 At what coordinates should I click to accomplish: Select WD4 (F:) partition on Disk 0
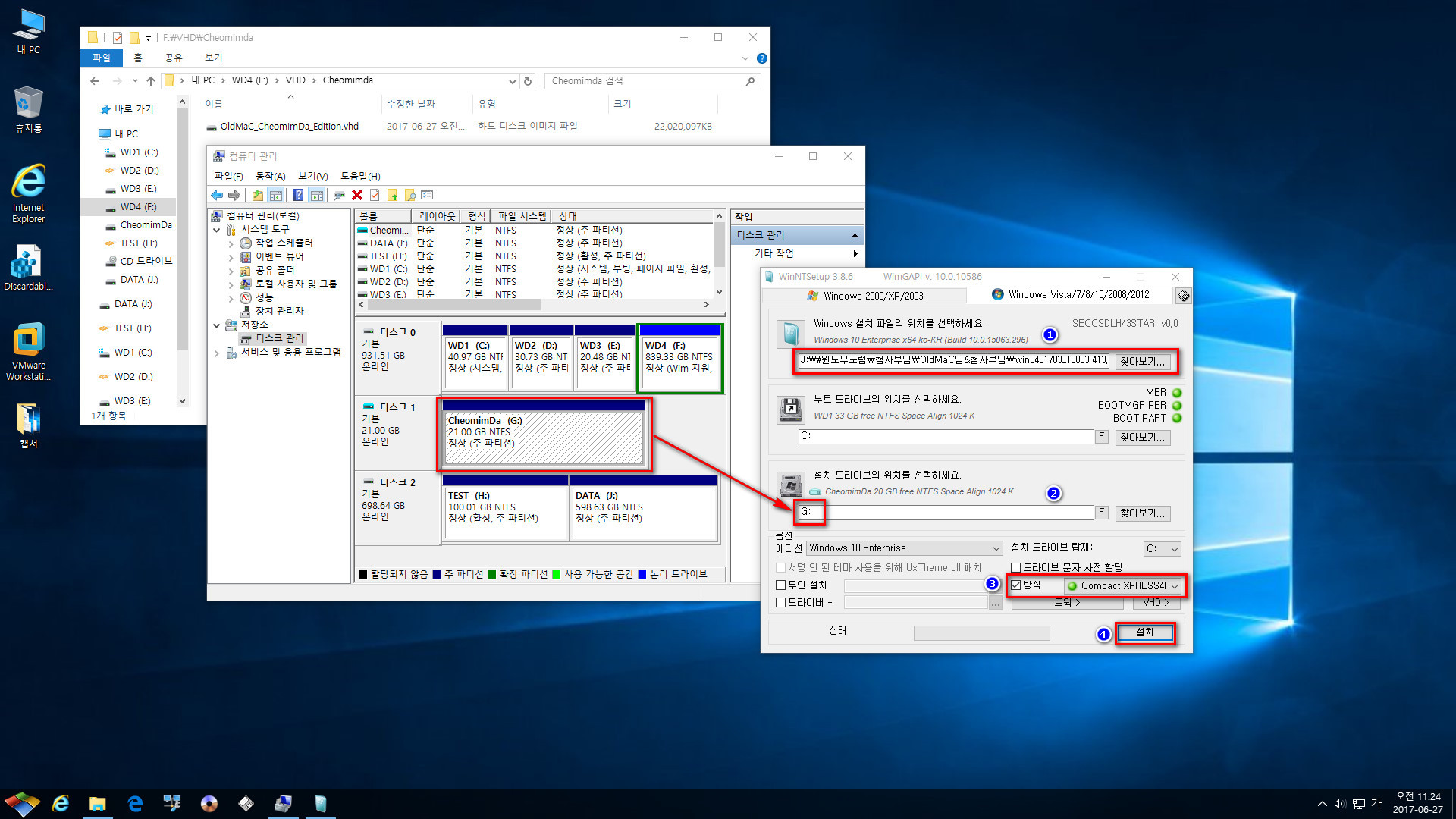click(x=679, y=358)
